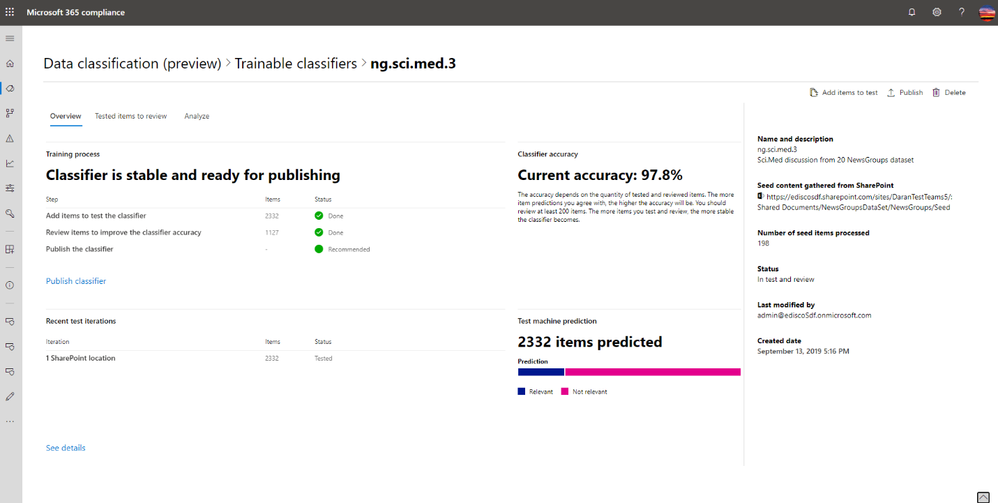Image resolution: width=998 pixels, height=503 pixels.
Task: Show more sidebar items ellipsis
Action: [10, 422]
